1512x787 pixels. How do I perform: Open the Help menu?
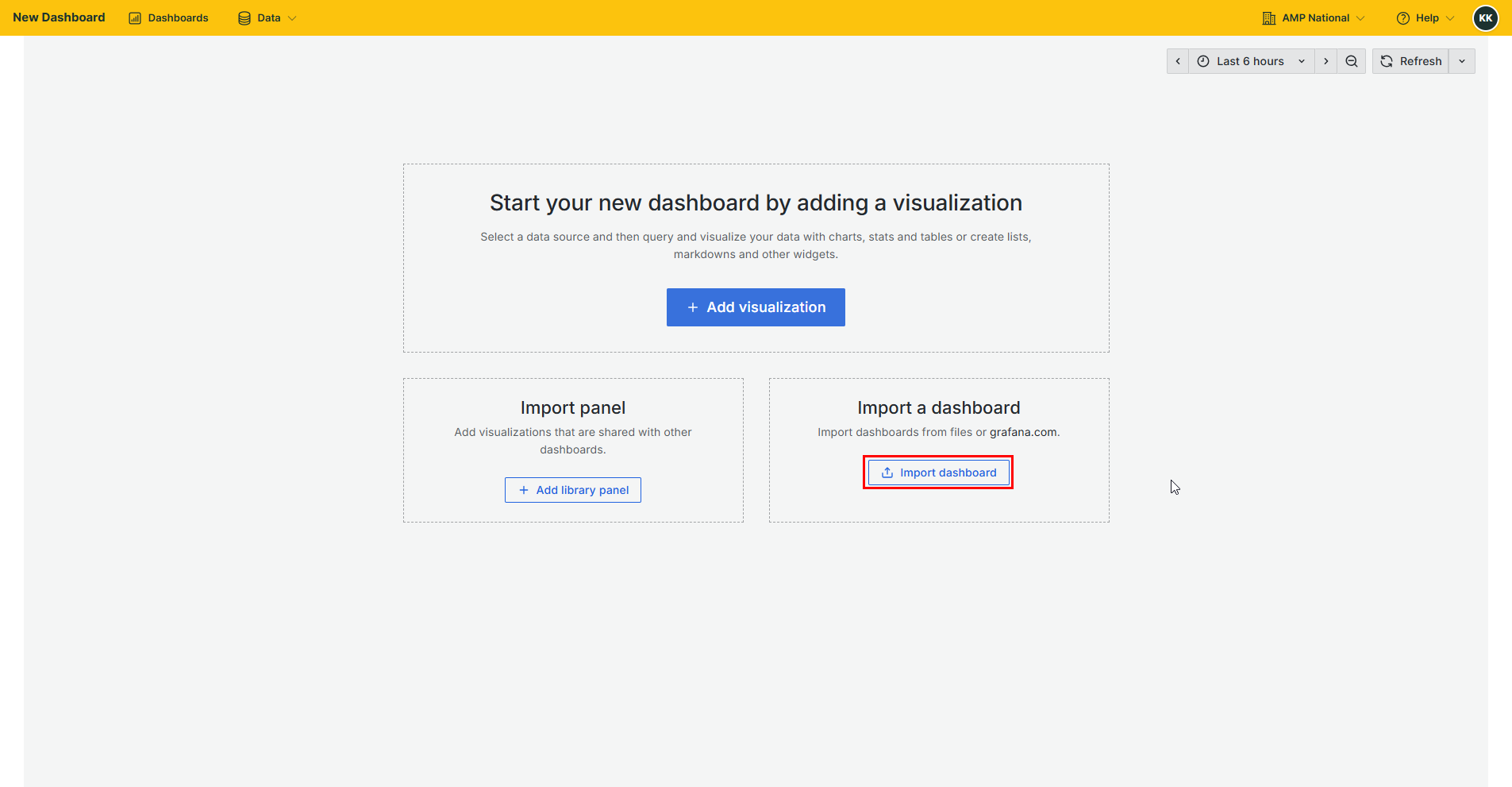[1425, 17]
